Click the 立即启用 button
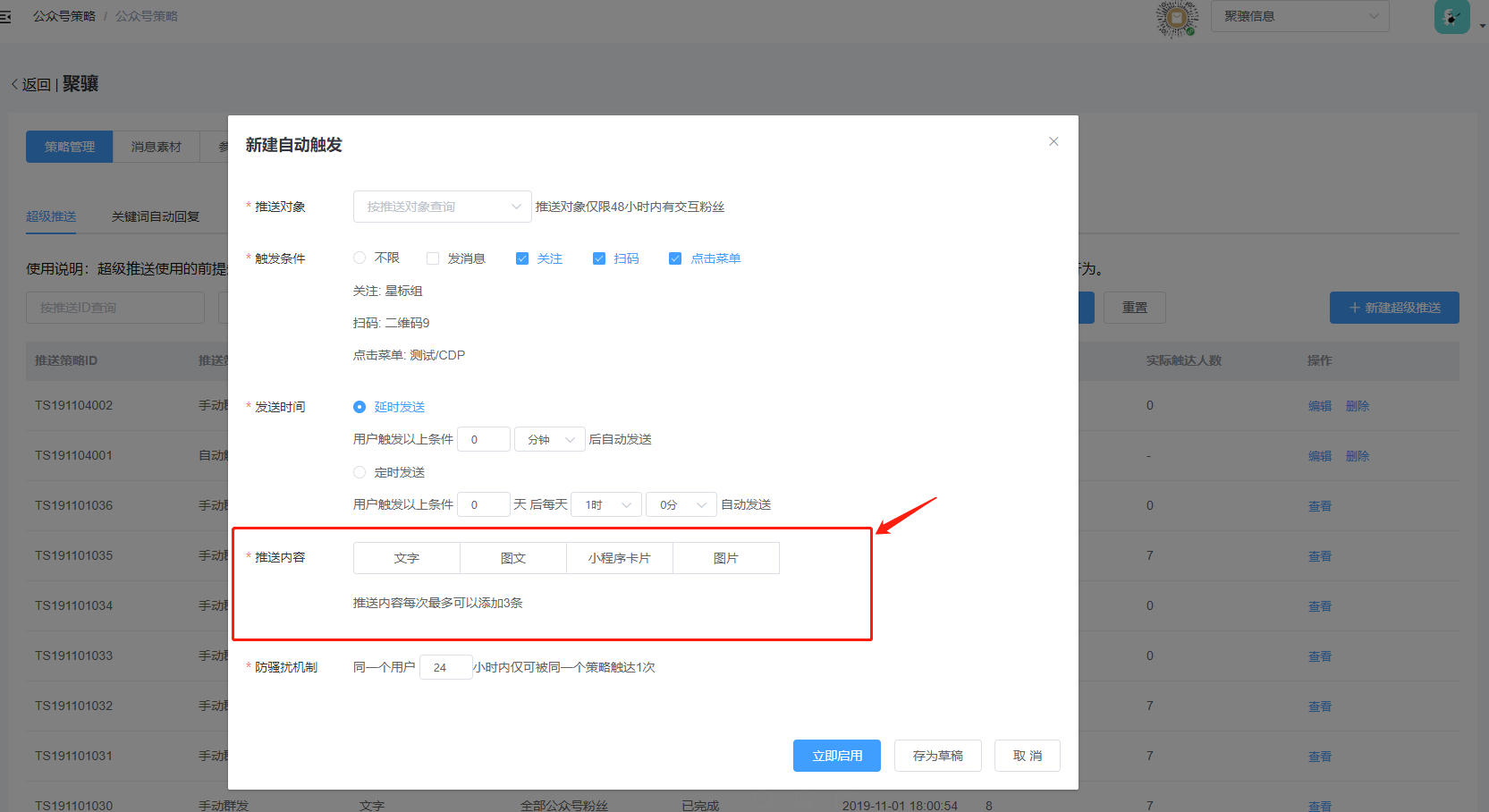The height and width of the screenshot is (812, 1489). [836, 756]
